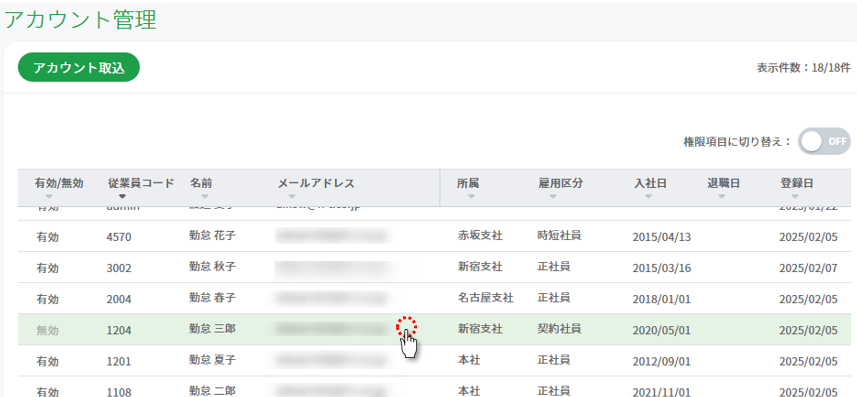Select the 雇用区分 column header label
857x397 pixels.
click(560, 184)
